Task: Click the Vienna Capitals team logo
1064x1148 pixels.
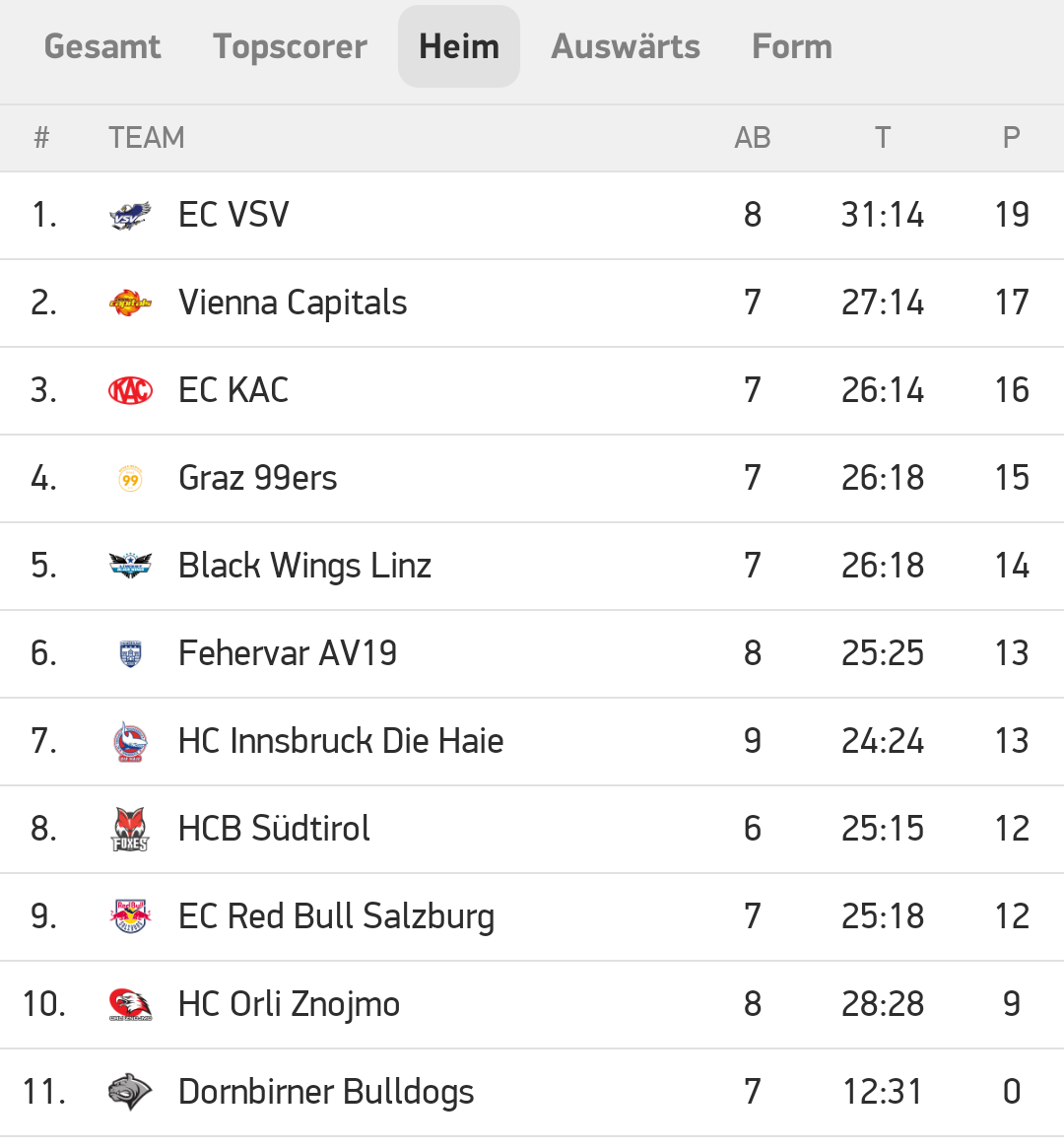Action: pos(130,303)
